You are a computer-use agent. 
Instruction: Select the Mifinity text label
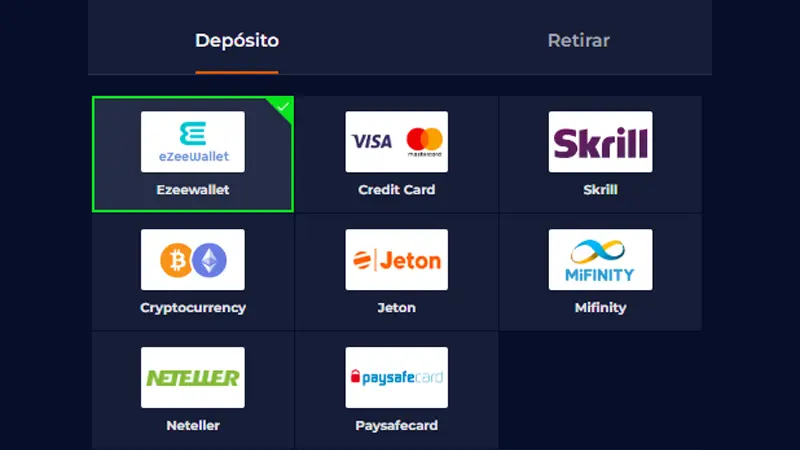[x=601, y=308]
